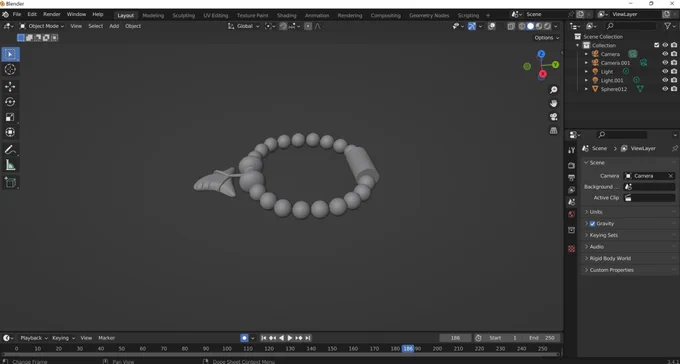Select the Rotate tool
Viewport: 680px width, 364px height.
tap(10, 102)
